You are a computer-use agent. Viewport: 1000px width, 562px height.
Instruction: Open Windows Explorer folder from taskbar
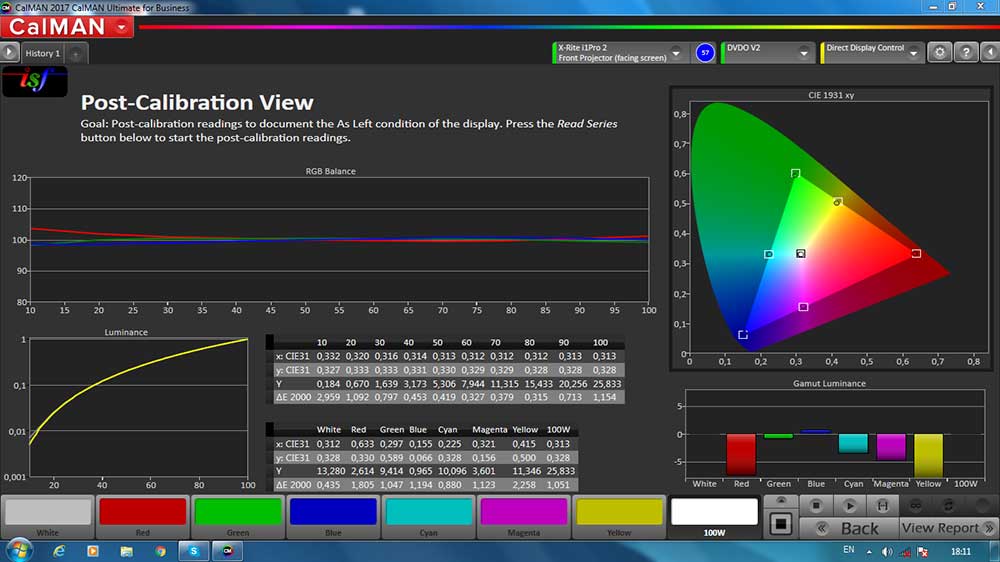pos(126,551)
